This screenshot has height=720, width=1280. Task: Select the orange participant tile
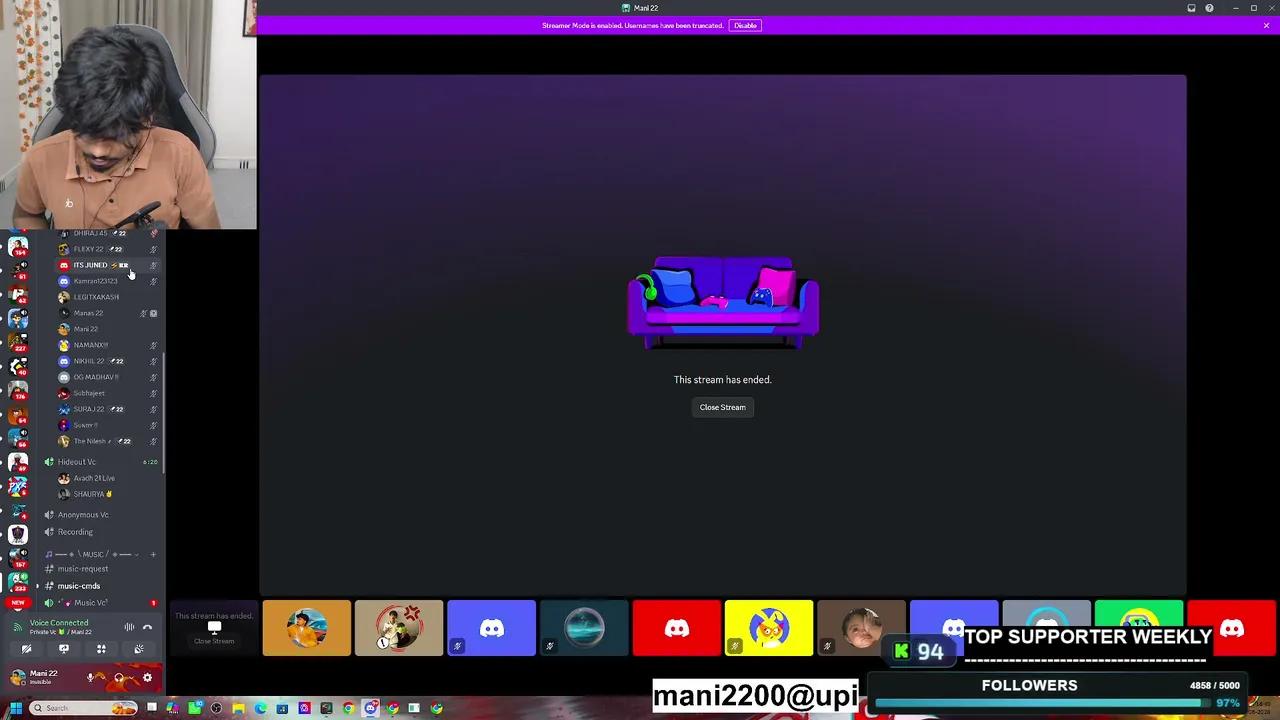pyautogui.click(x=307, y=628)
